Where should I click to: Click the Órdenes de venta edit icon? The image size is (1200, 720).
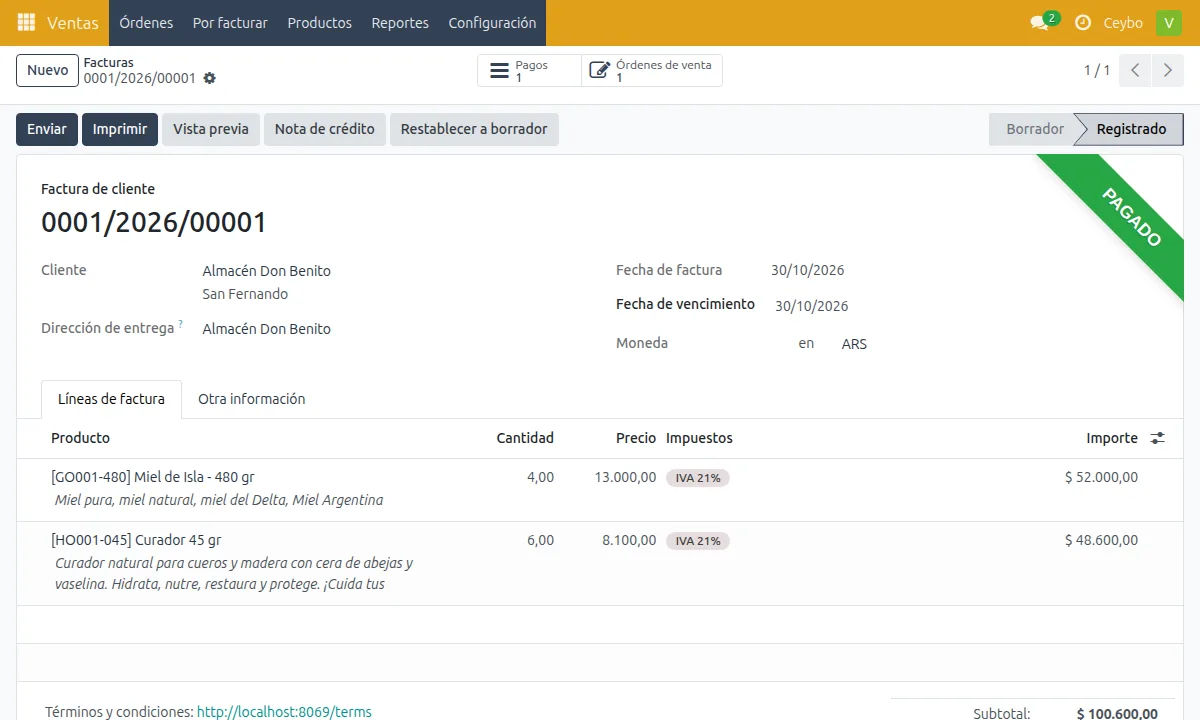click(x=600, y=70)
